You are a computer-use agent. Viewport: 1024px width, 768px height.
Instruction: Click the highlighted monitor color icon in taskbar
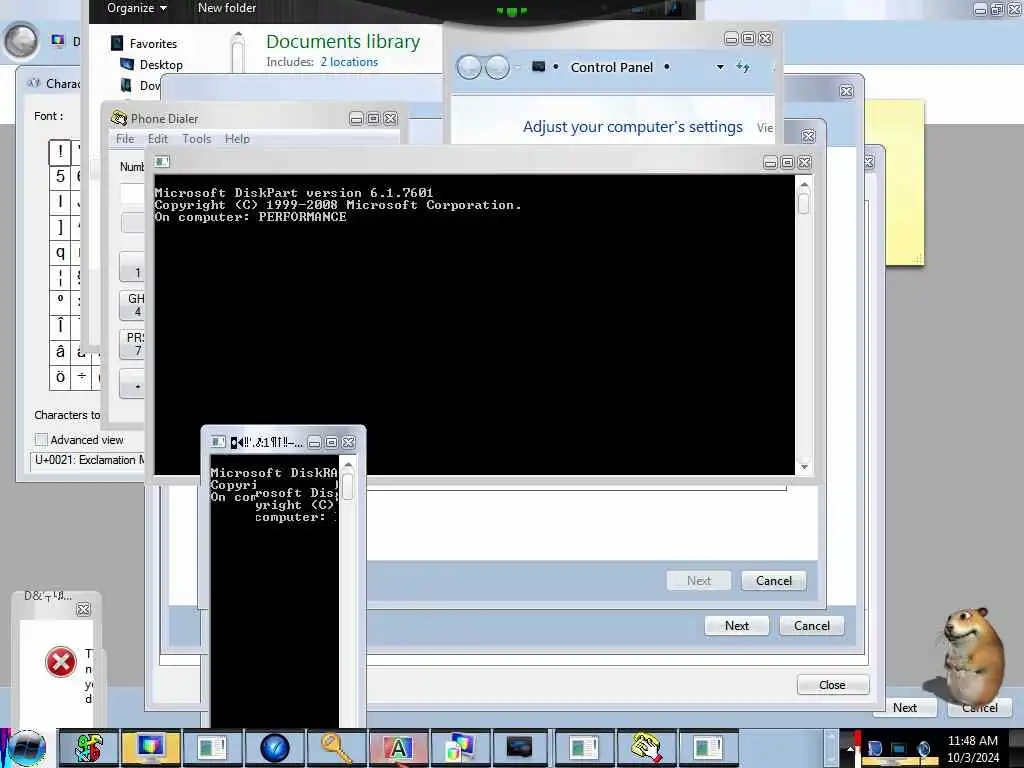(150, 748)
